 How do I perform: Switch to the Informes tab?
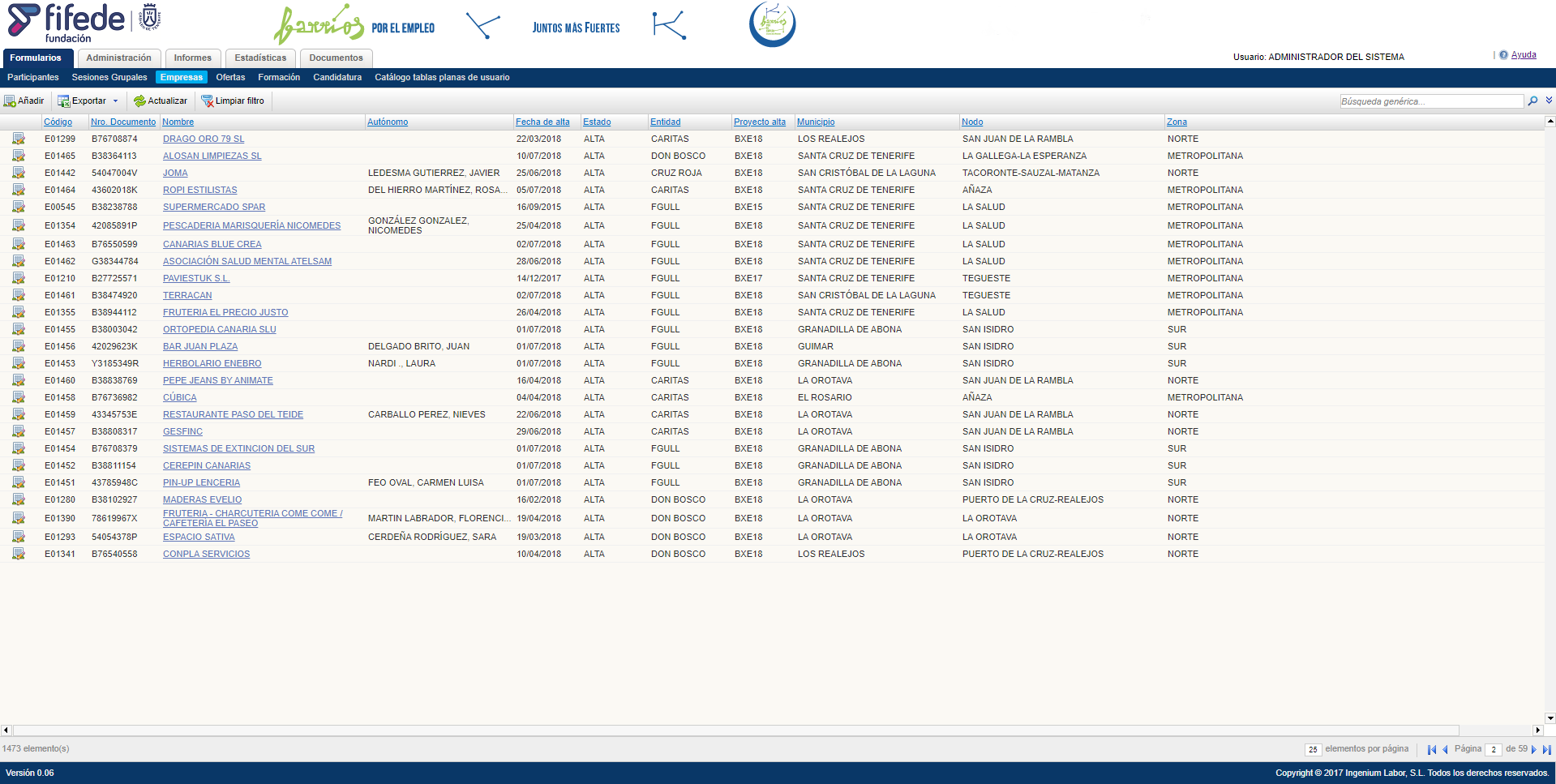pos(192,58)
